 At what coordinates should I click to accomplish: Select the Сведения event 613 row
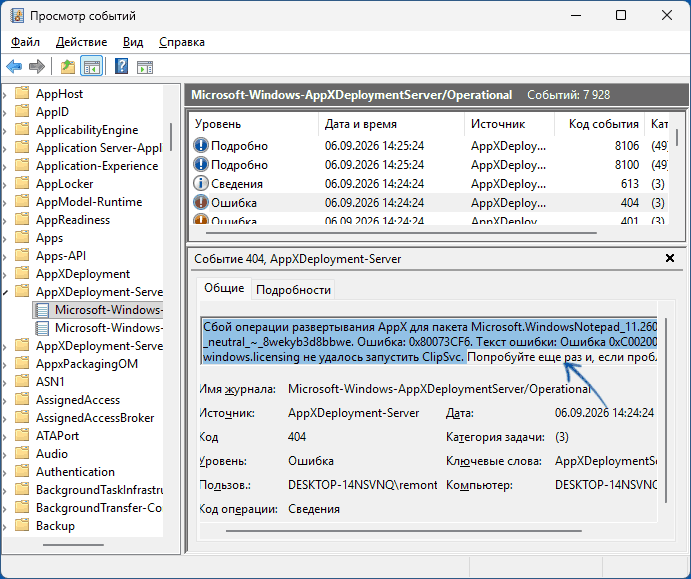[x=430, y=183]
